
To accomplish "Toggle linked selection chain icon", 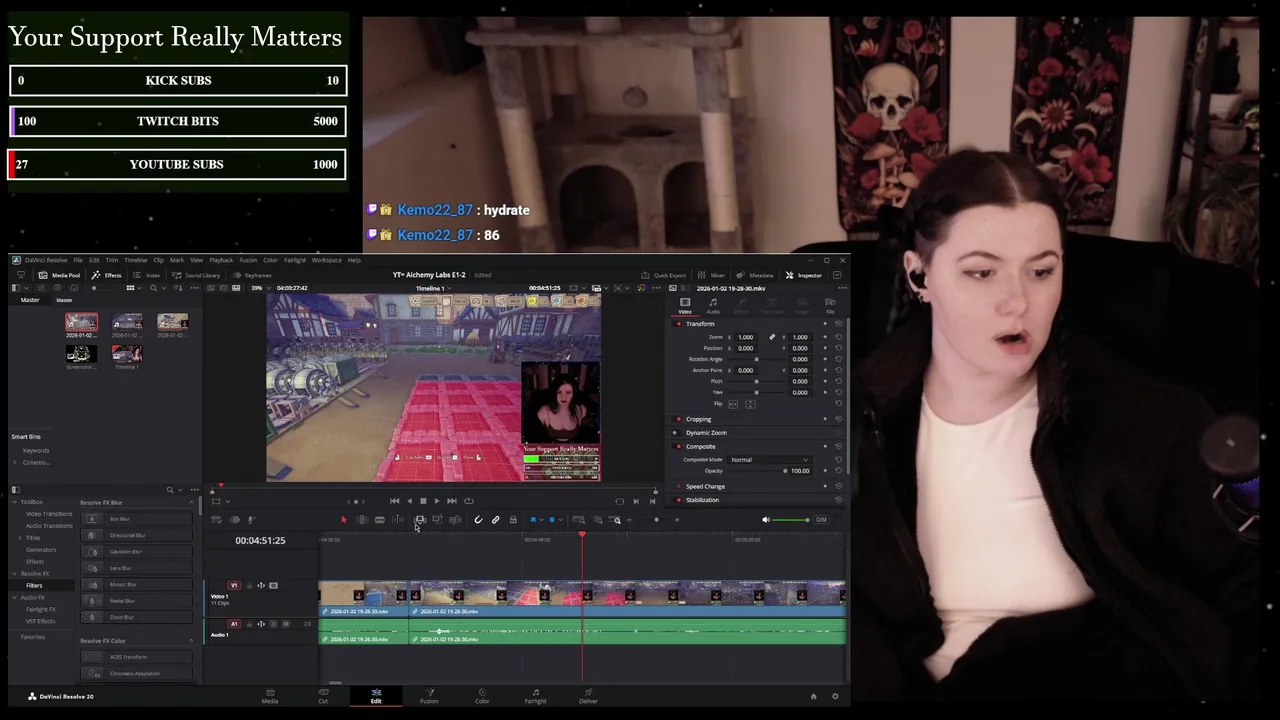I will click(x=495, y=520).
